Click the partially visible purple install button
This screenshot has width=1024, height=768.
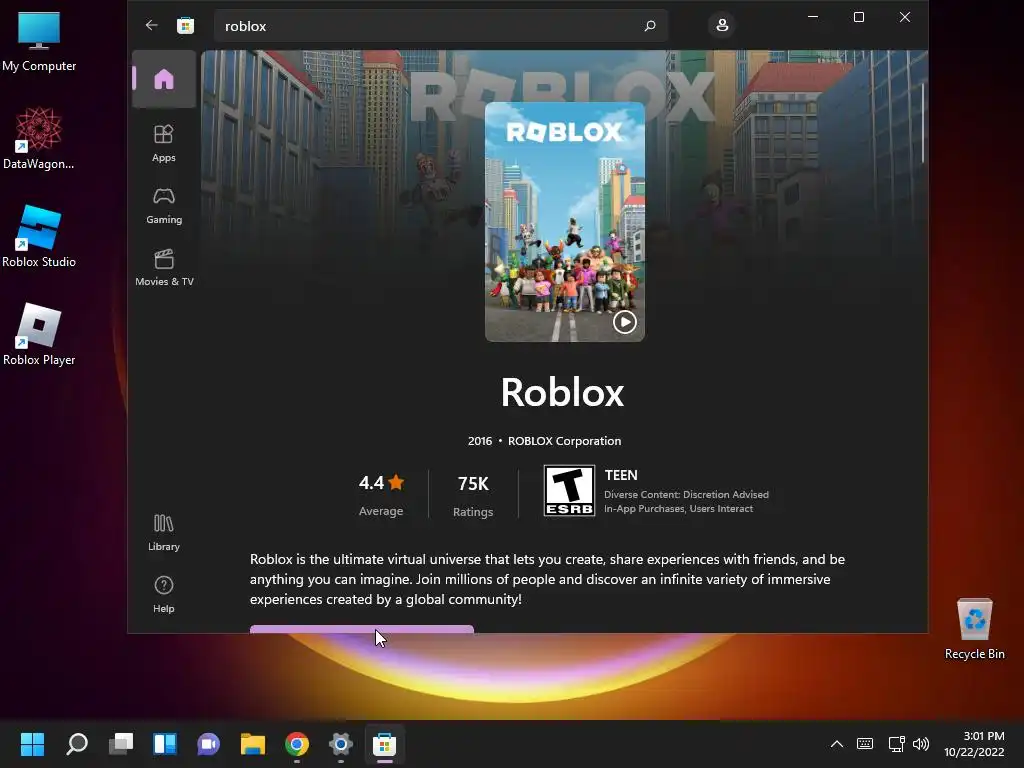point(362,629)
